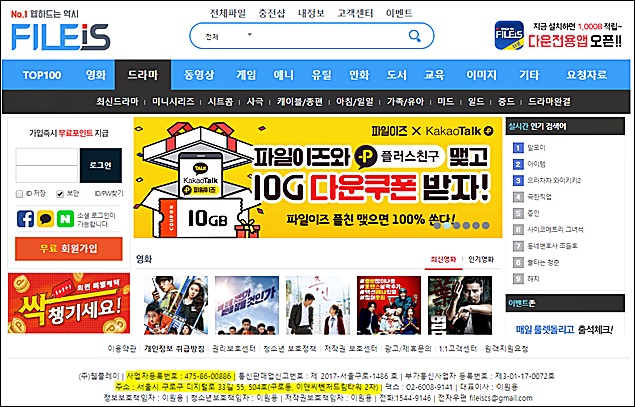Open the 최신드라마 subcategory
Image resolution: width=635 pixels, height=407 pixels.
click(117, 102)
